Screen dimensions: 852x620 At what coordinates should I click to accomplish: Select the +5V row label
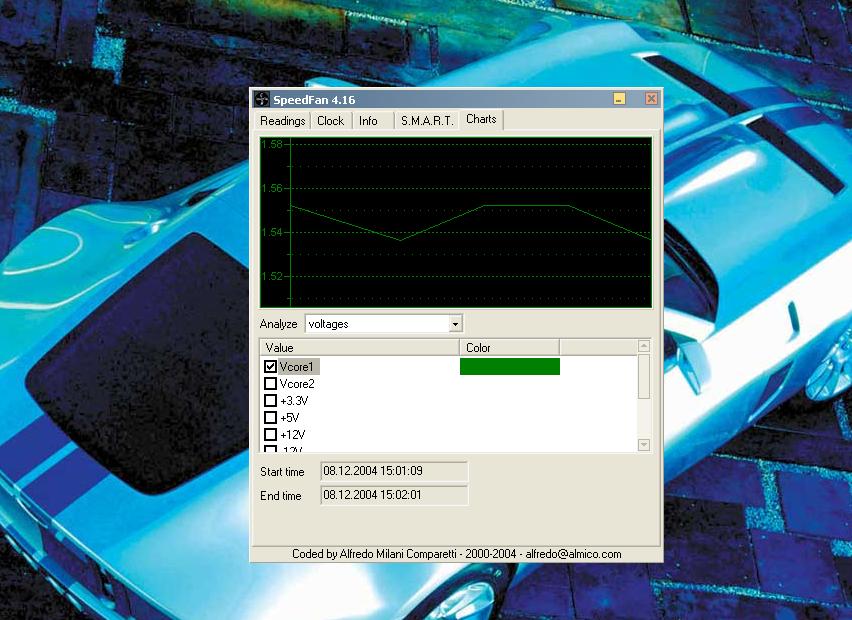point(290,417)
